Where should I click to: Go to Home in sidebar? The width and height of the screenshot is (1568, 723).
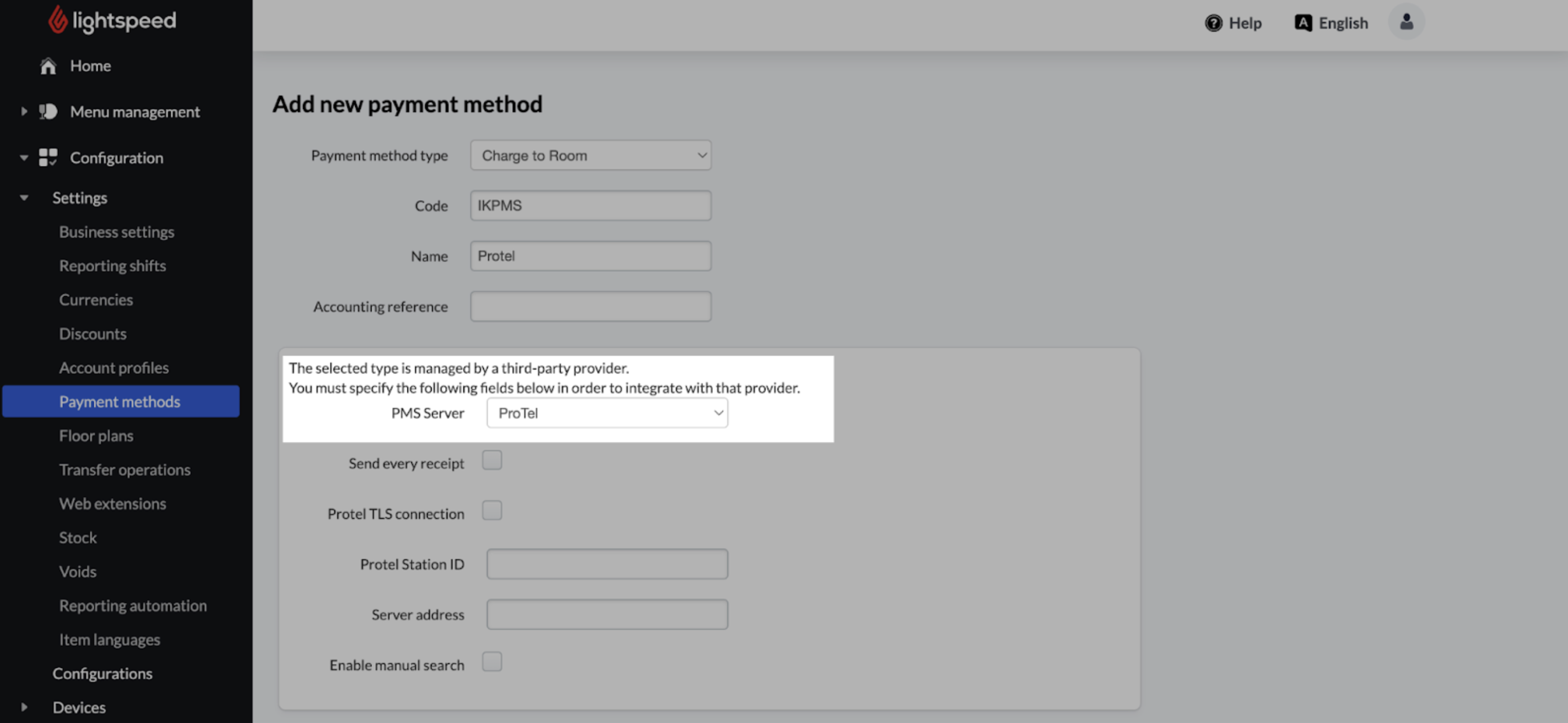pyautogui.click(x=90, y=66)
